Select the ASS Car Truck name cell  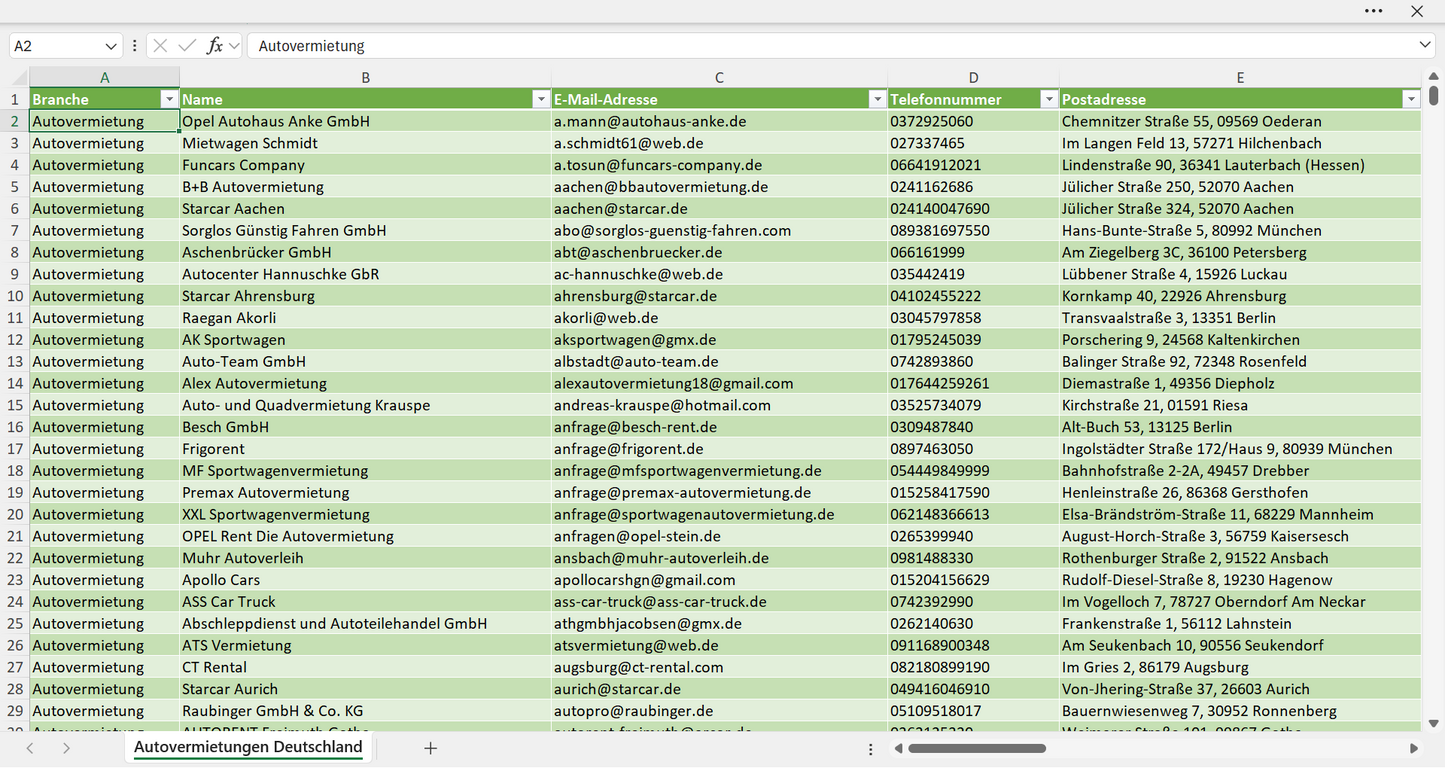366,602
